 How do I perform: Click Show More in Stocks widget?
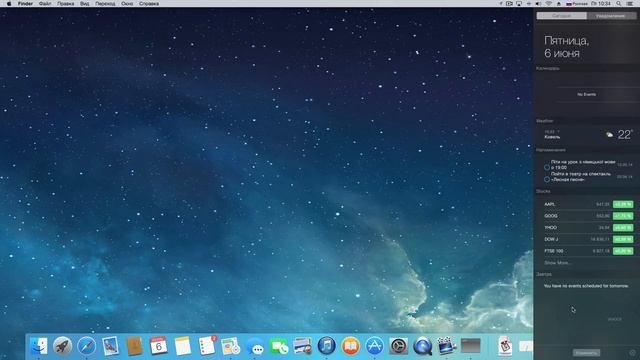557,263
